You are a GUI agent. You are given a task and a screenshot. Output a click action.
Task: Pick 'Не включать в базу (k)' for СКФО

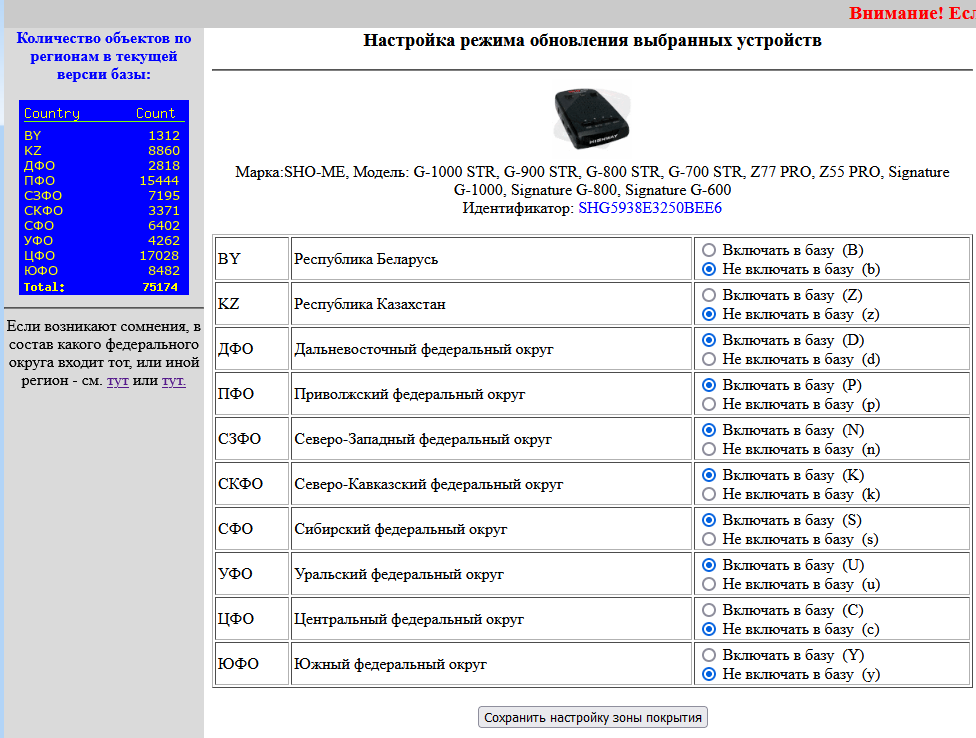[709, 494]
